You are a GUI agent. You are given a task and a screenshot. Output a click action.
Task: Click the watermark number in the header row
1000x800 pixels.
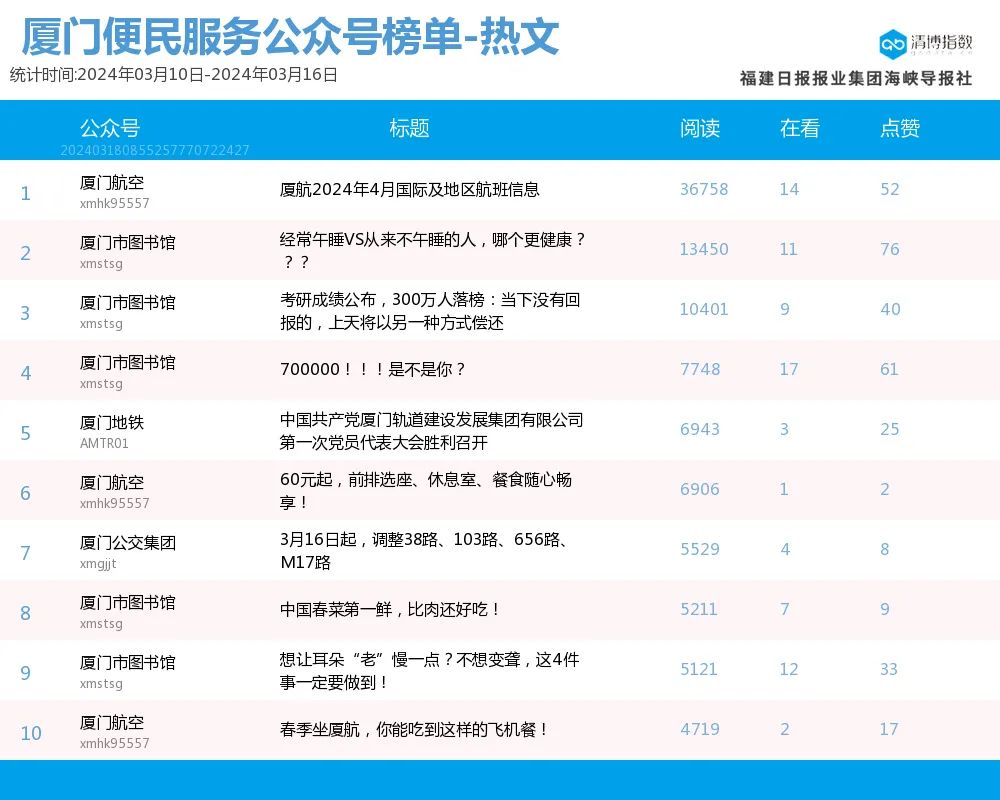coord(155,152)
